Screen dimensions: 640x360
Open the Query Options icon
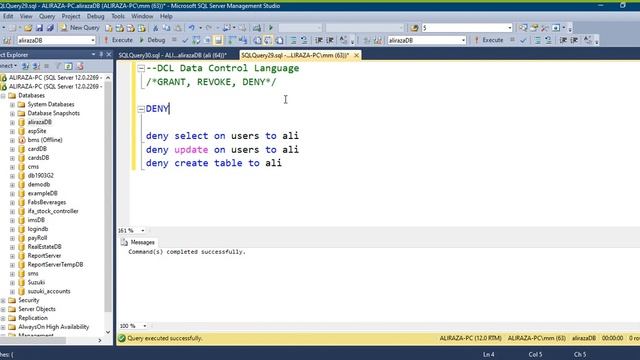207,40
